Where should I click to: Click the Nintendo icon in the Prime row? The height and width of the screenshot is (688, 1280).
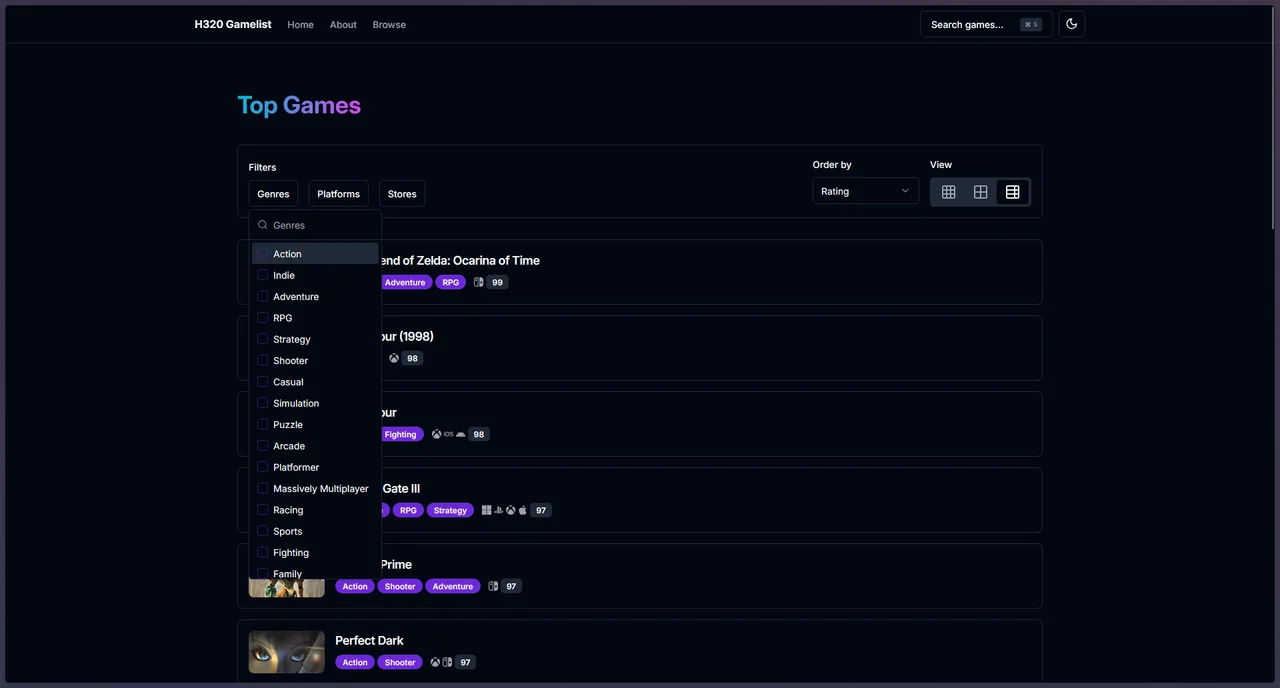tap(493, 586)
